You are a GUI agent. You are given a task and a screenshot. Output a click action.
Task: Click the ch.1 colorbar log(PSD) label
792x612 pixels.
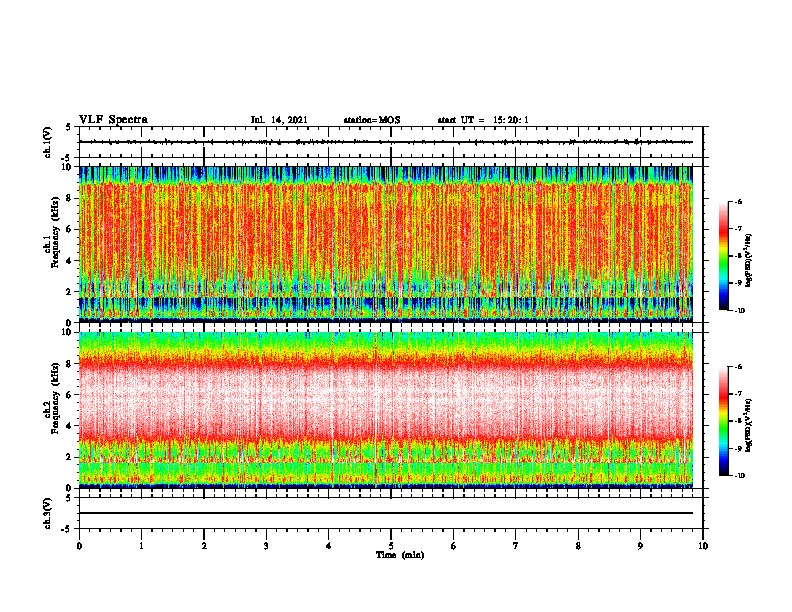[x=749, y=260]
